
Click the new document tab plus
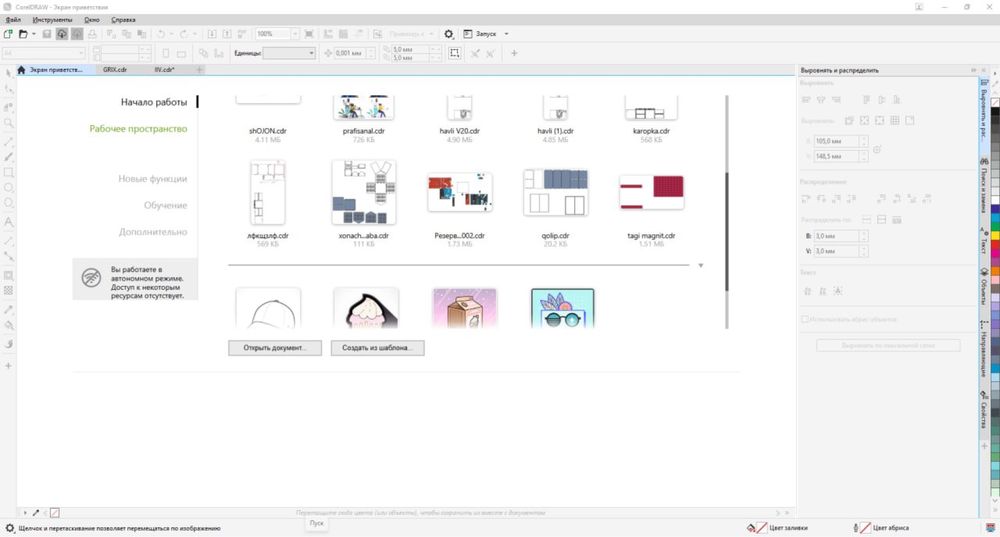[x=200, y=70]
